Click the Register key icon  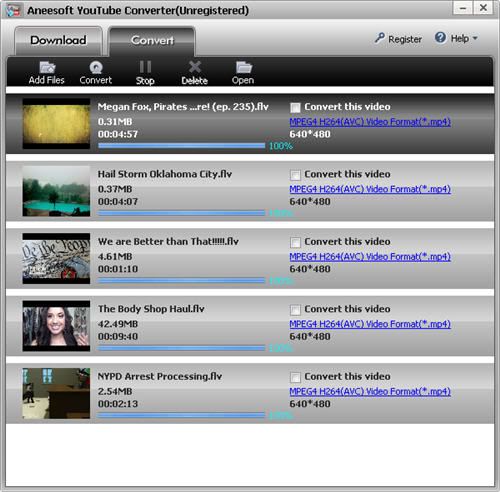[379, 38]
